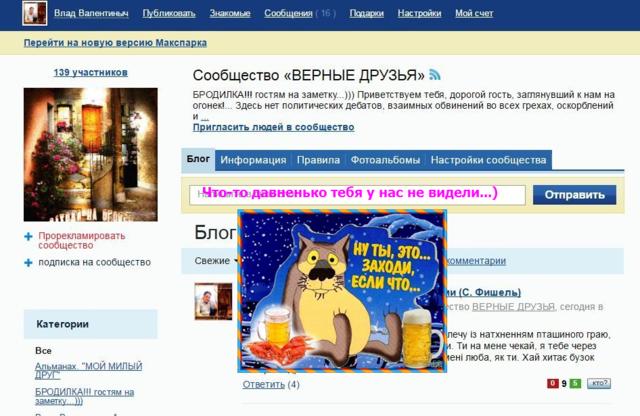Click the plus icon next to Прорекламировать сообщество

[28, 236]
